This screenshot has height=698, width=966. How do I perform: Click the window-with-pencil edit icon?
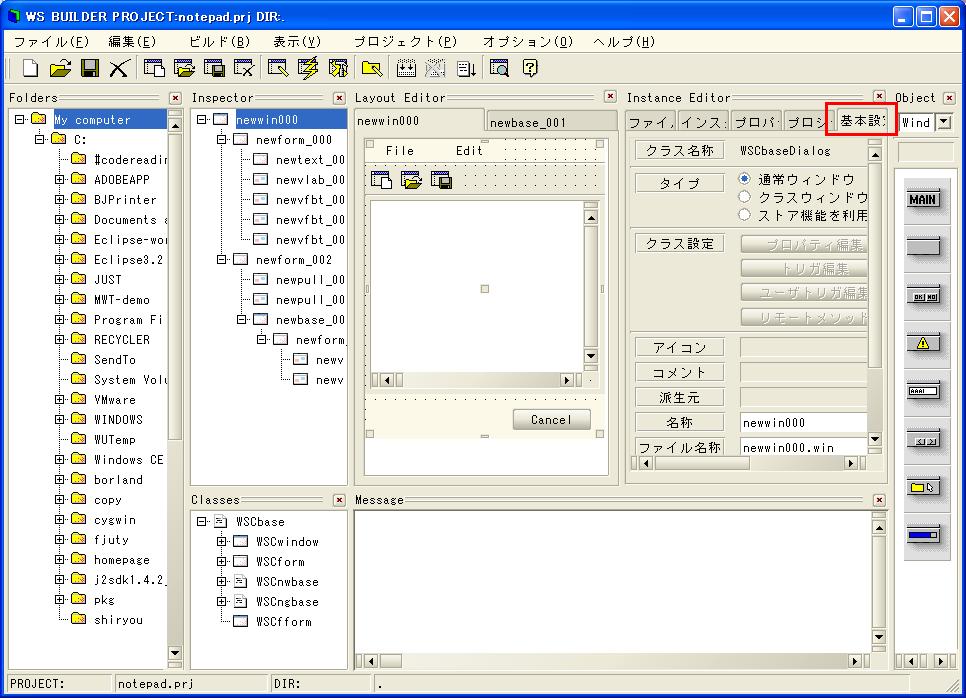click(278, 68)
